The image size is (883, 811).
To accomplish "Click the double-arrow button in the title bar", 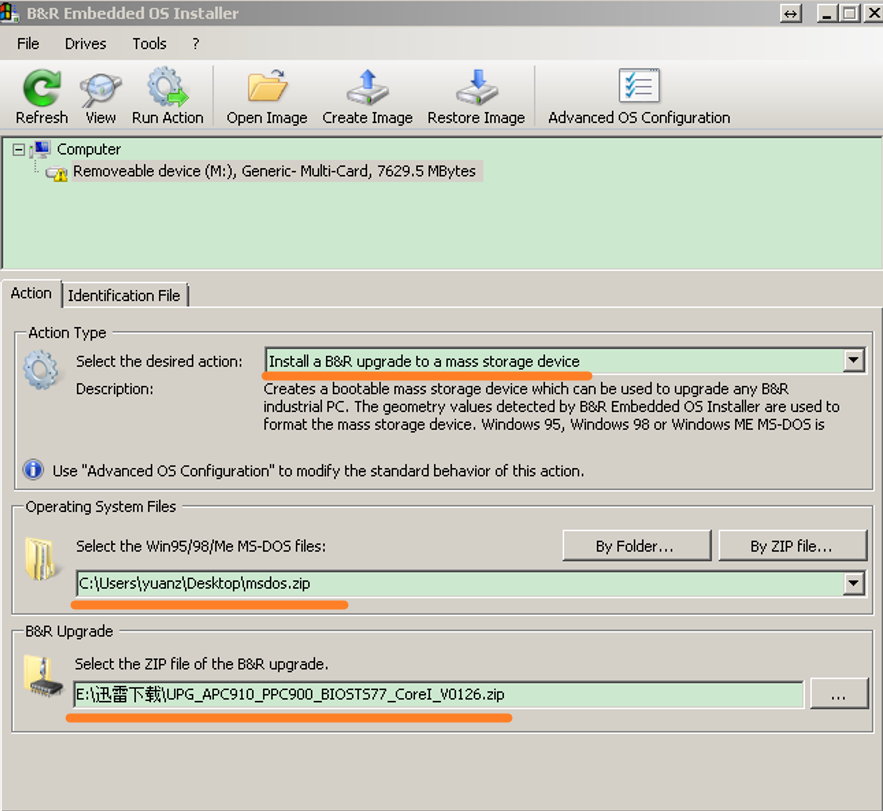I will 791,14.
